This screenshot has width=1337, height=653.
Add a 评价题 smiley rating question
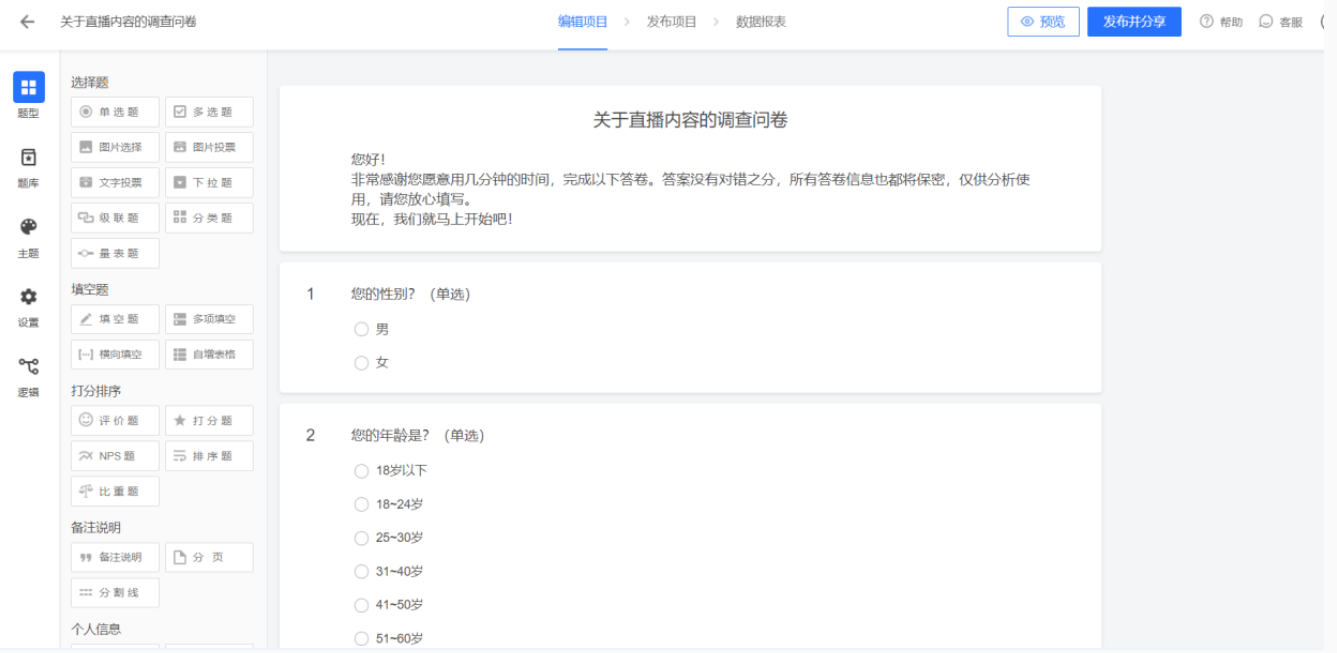(115, 421)
